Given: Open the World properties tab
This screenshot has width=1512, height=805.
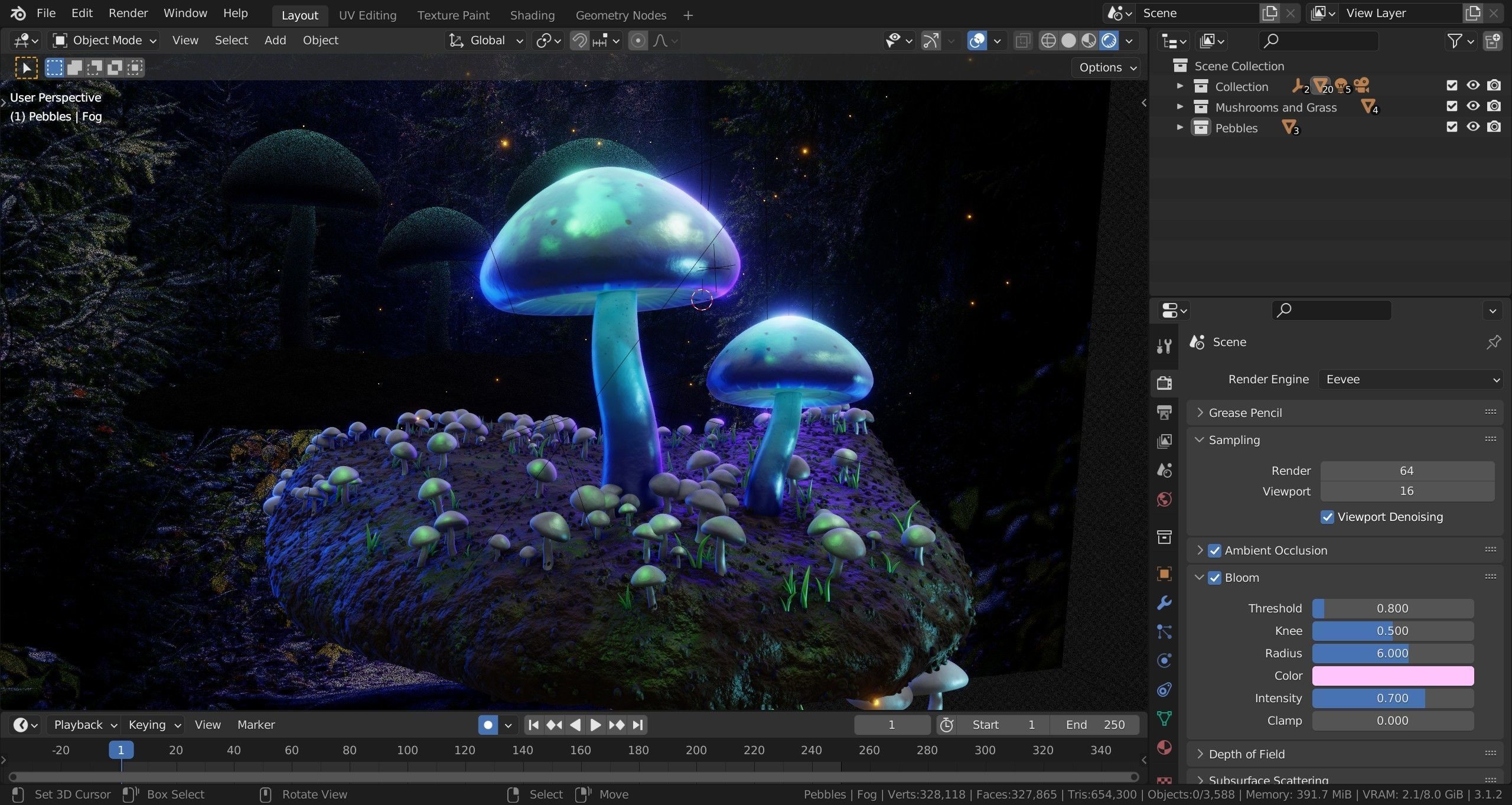Looking at the screenshot, I should (1164, 500).
